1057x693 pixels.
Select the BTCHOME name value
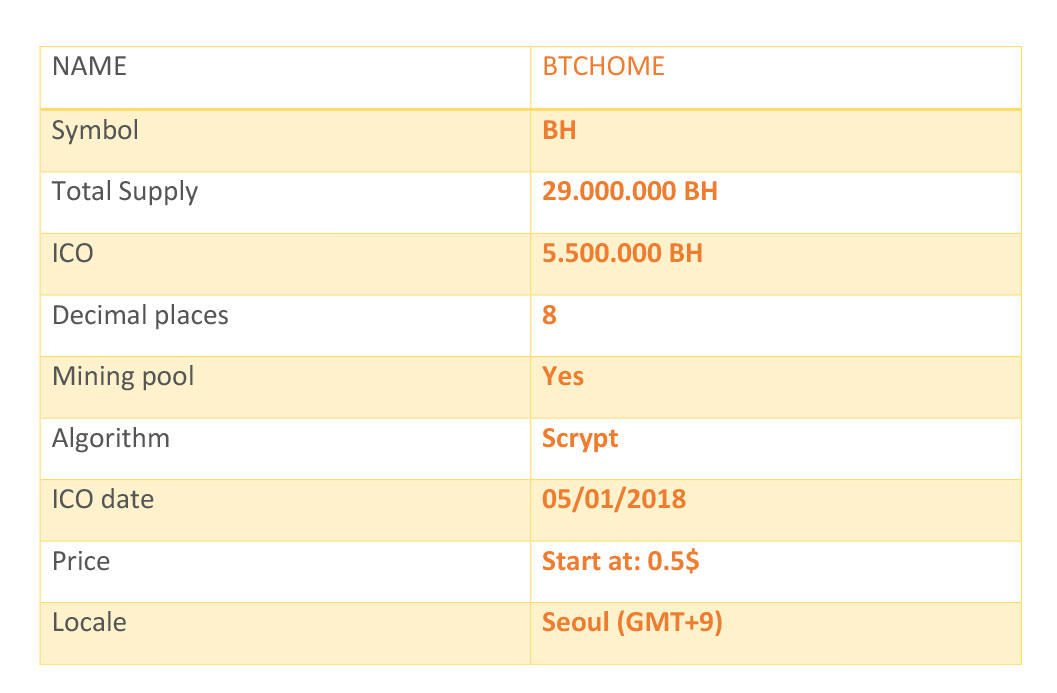click(603, 67)
